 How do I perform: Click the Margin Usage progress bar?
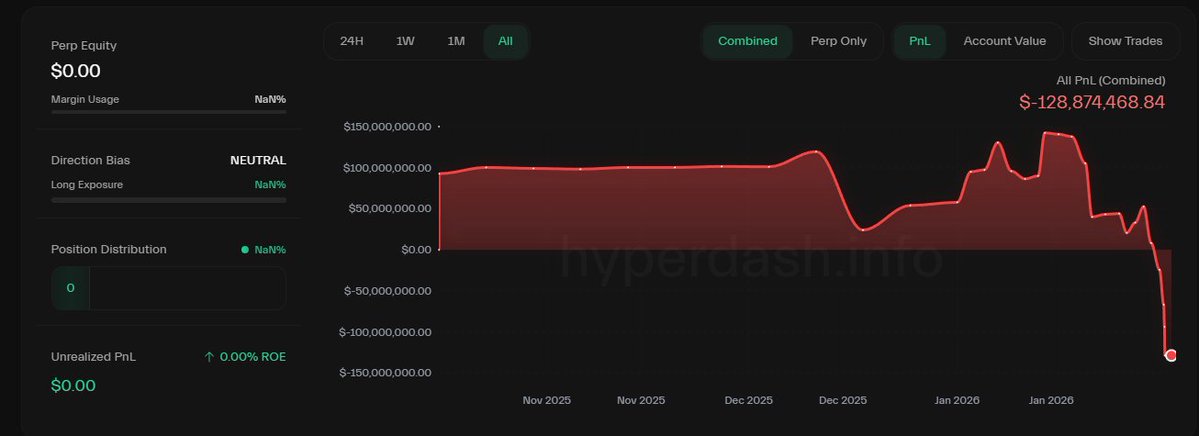(169, 112)
